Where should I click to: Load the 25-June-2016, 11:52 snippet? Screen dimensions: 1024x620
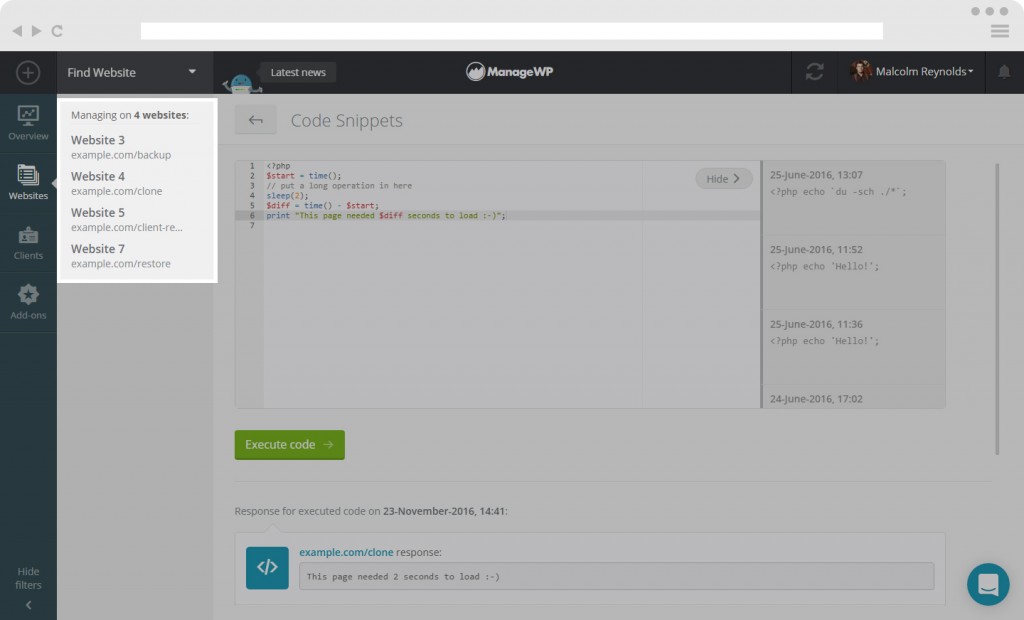coord(854,272)
